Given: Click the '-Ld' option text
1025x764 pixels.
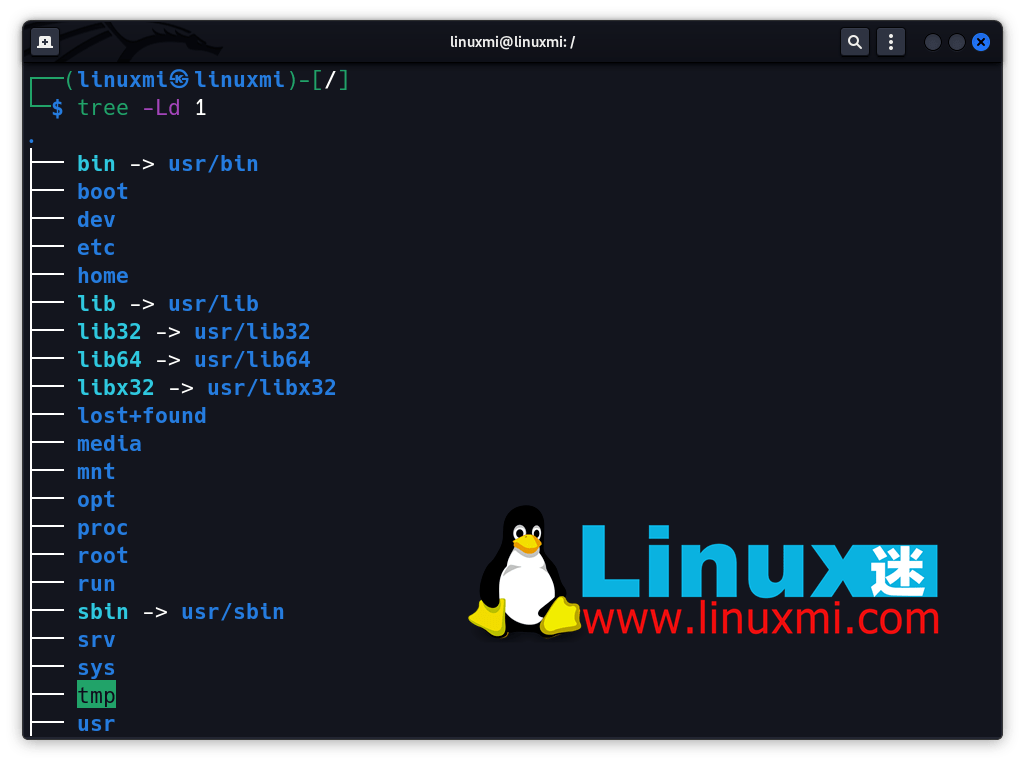Looking at the screenshot, I should point(161,107).
